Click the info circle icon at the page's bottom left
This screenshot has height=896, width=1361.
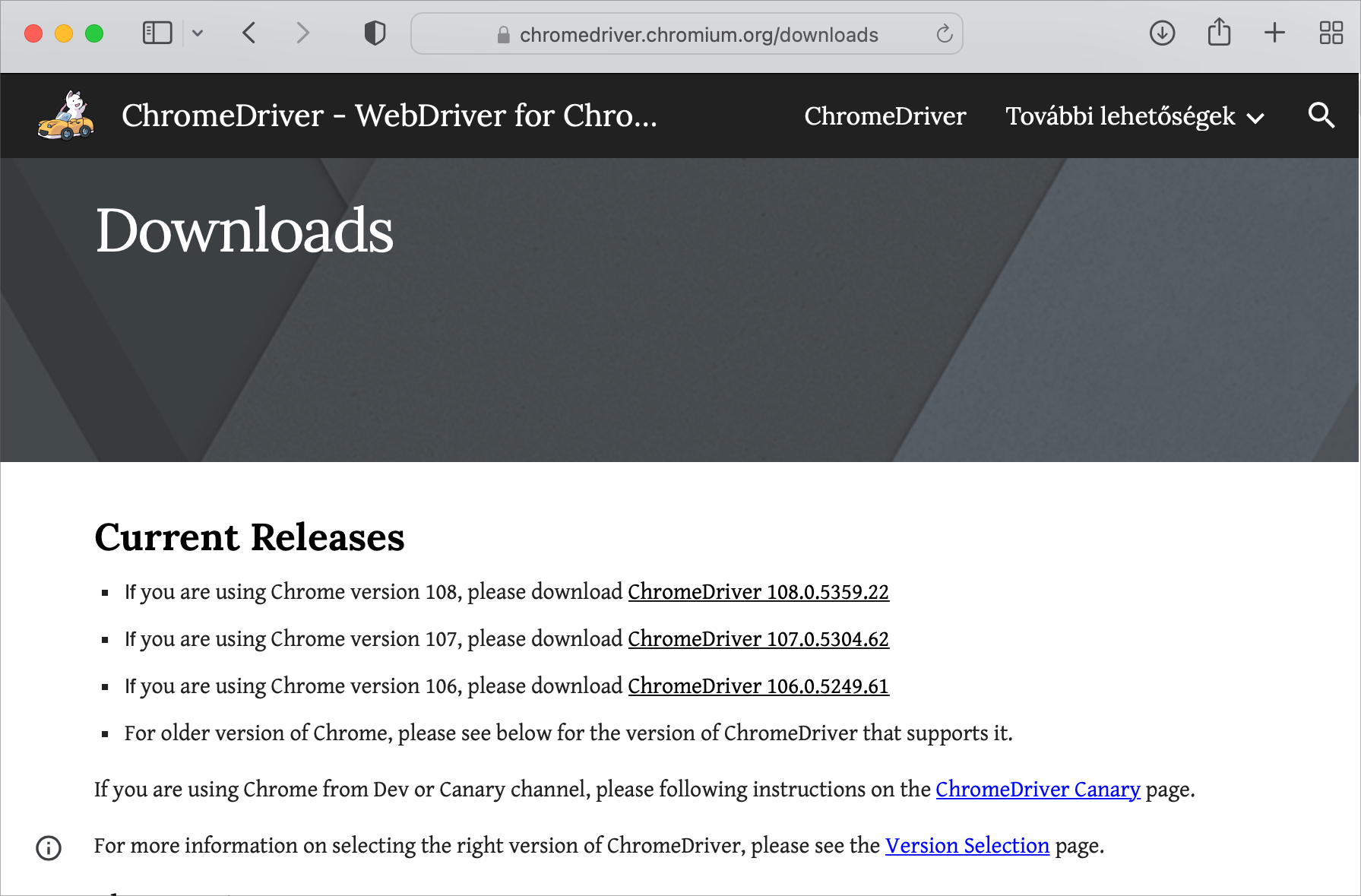pyautogui.click(x=49, y=847)
